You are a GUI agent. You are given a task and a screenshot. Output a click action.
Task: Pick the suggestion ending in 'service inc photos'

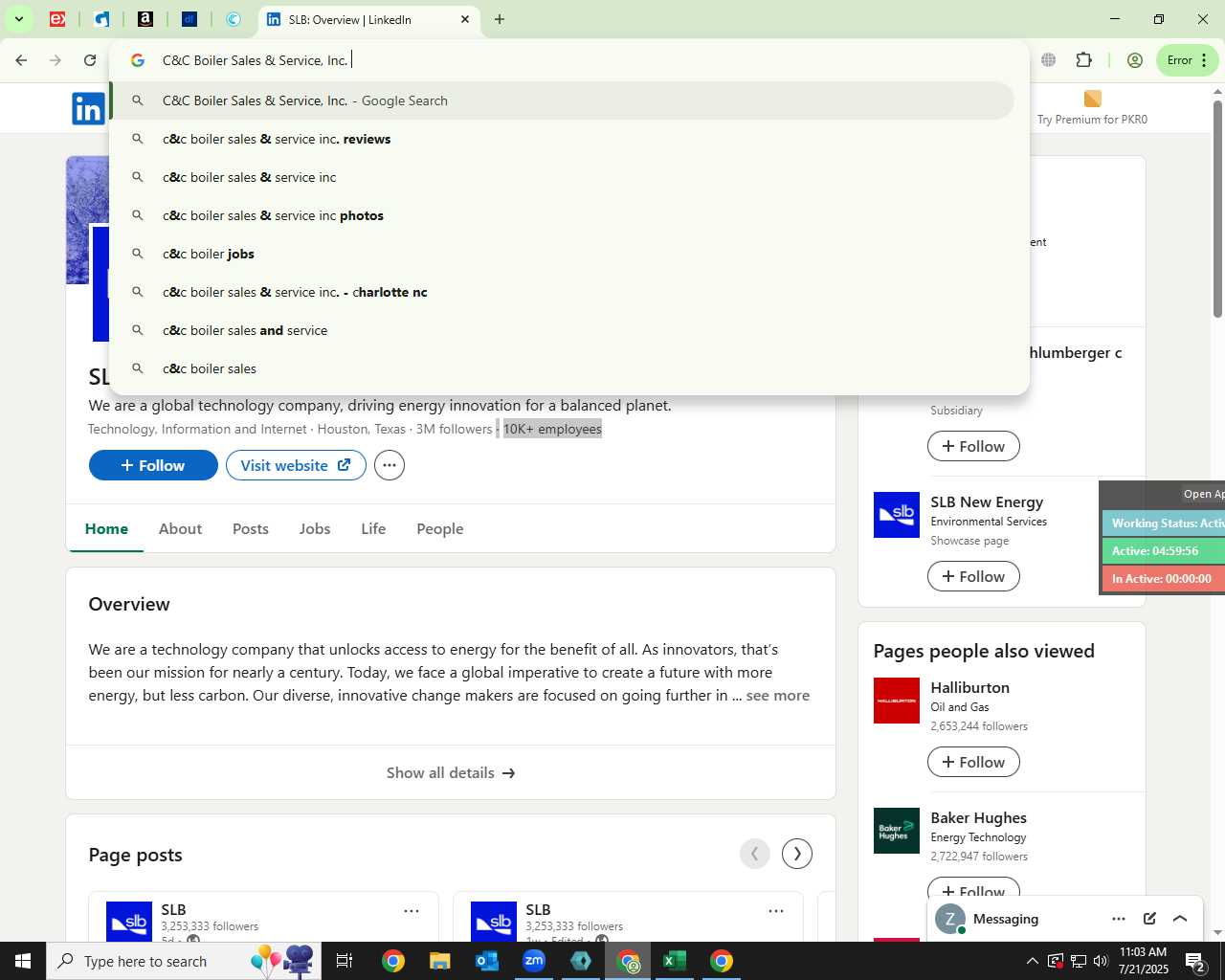562,215
